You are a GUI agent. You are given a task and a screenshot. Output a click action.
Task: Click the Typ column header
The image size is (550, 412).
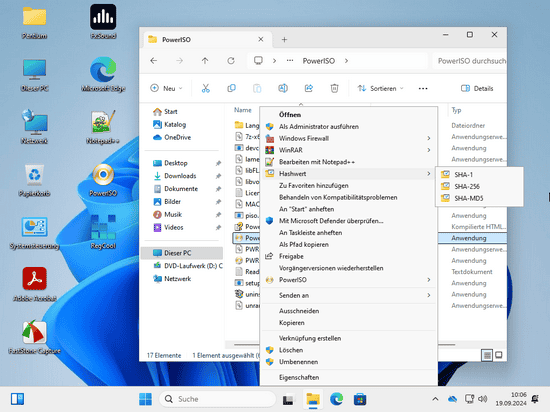(x=456, y=110)
